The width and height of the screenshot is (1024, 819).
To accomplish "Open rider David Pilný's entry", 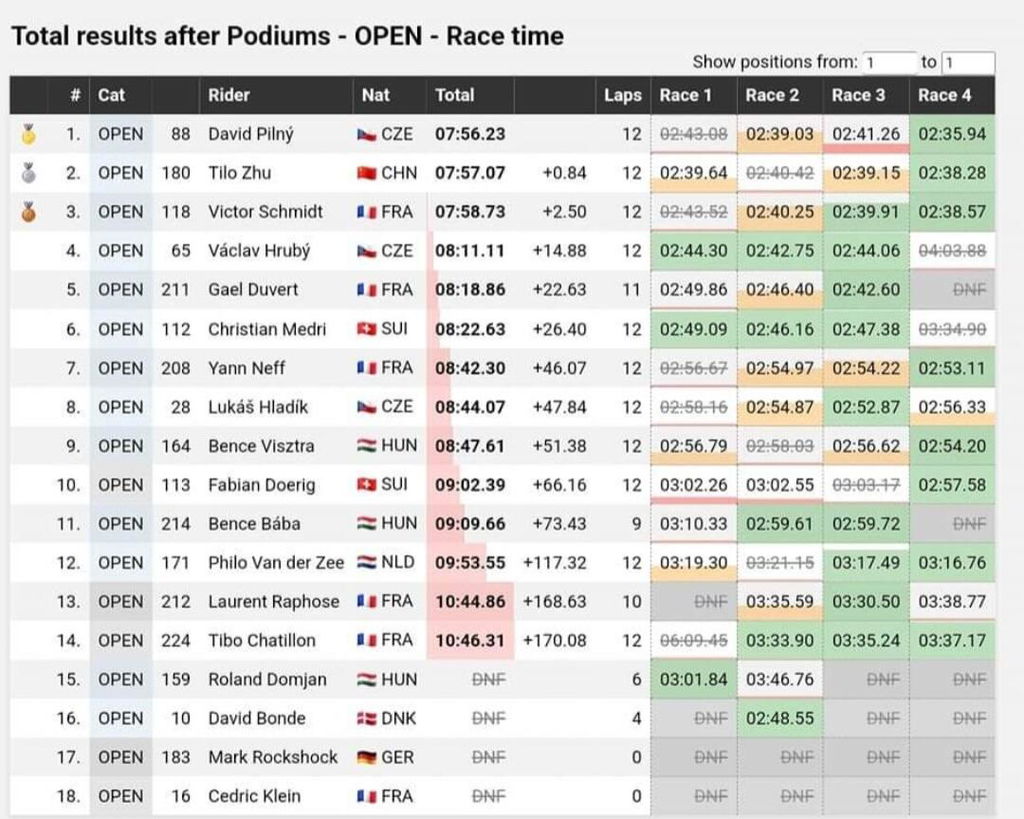I will tap(251, 134).
